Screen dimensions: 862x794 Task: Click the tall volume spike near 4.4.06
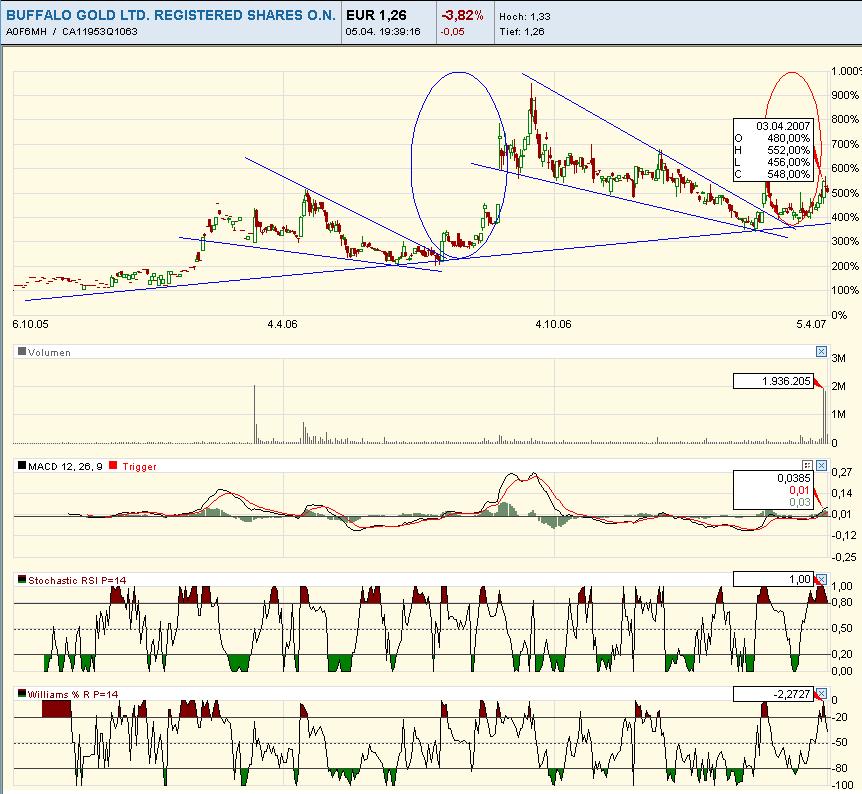(x=255, y=414)
